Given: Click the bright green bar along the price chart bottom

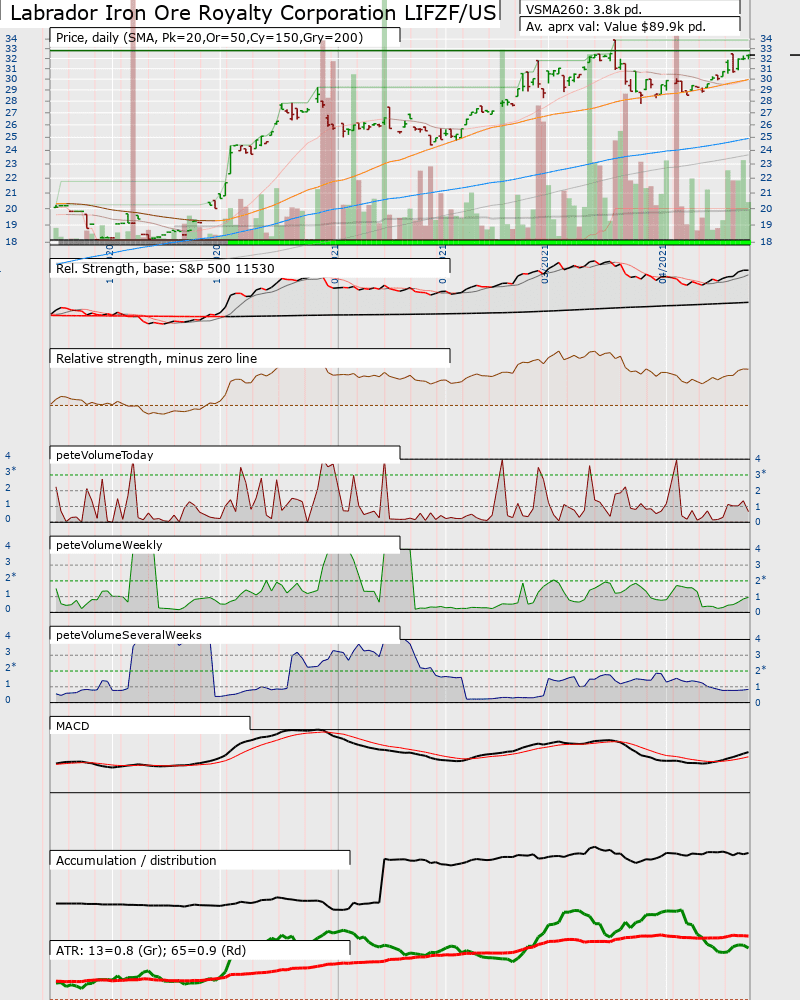Looking at the screenshot, I should point(489,242).
